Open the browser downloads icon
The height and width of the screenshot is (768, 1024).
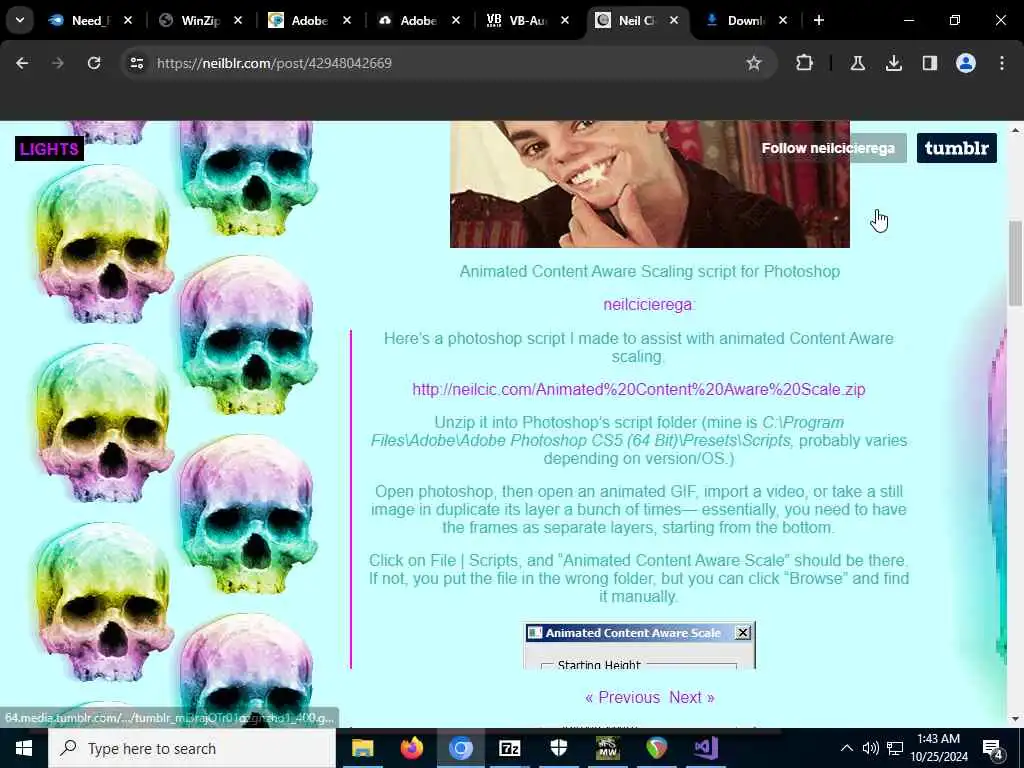893,63
